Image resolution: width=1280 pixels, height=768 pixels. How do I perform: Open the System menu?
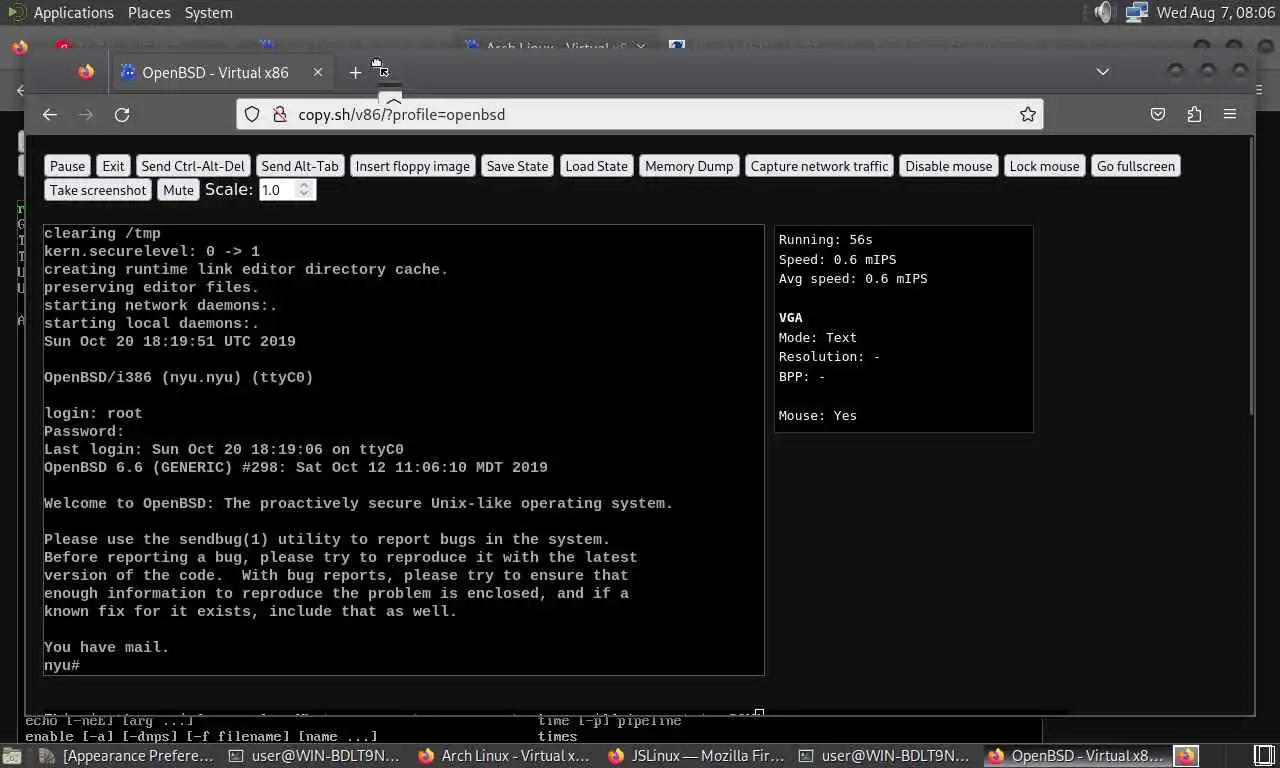208,13
